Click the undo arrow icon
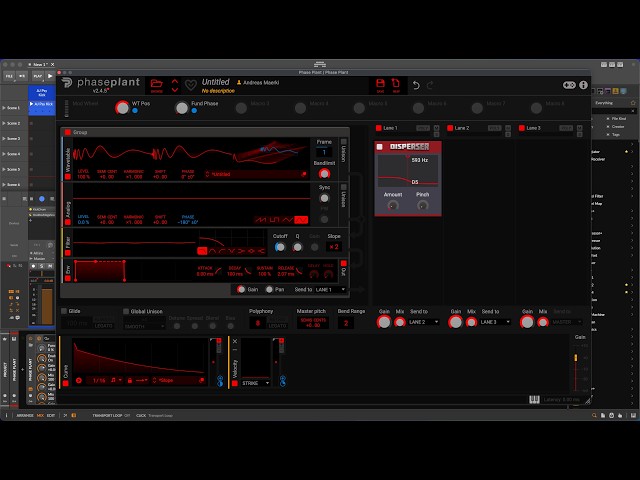 pos(416,85)
